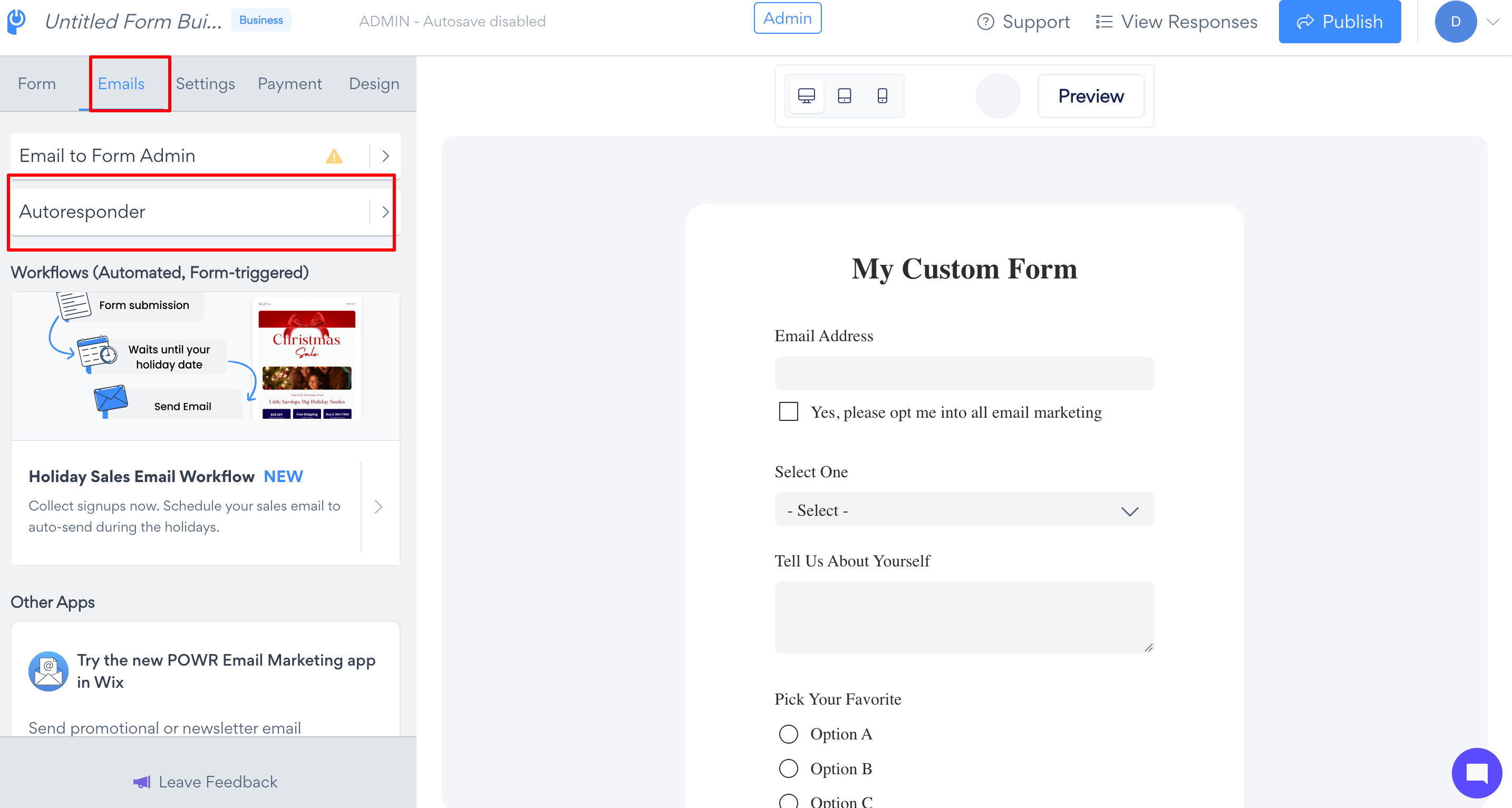1512x808 pixels.
Task: Expand Autoresponder chevron
Action: (385, 212)
